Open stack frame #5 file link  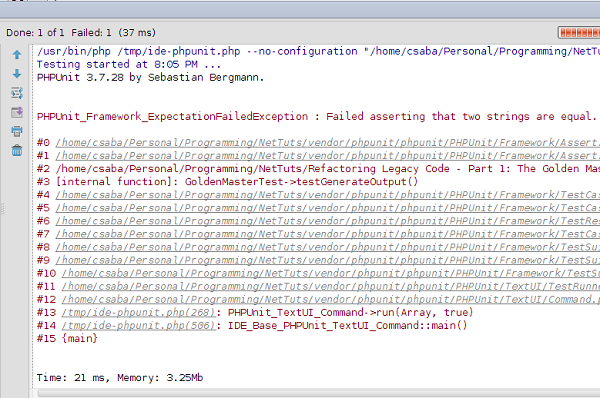(x=328, y=208)
